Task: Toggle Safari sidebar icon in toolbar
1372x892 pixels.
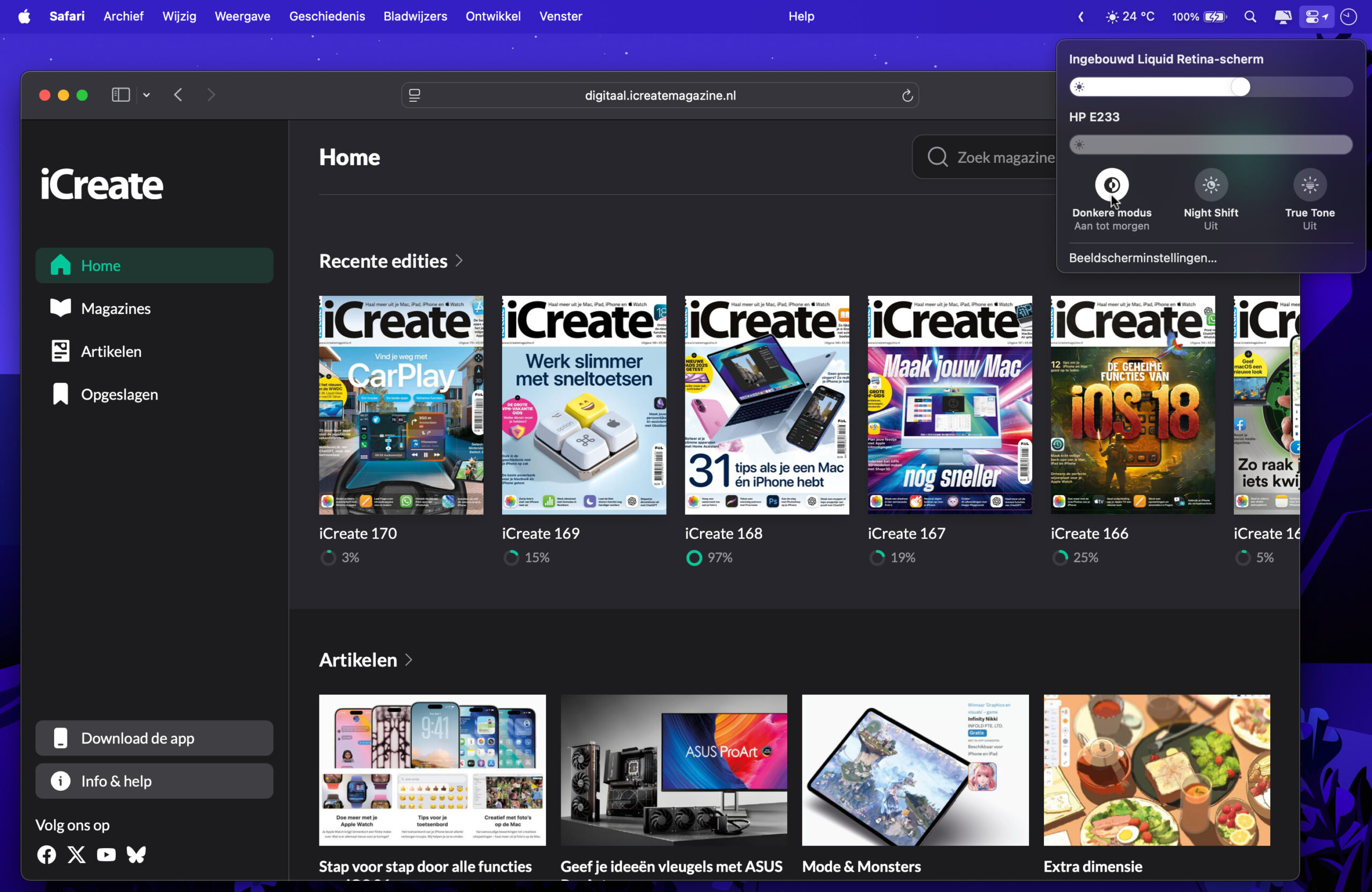Action: pyautogui.click(x=121, y=95)
